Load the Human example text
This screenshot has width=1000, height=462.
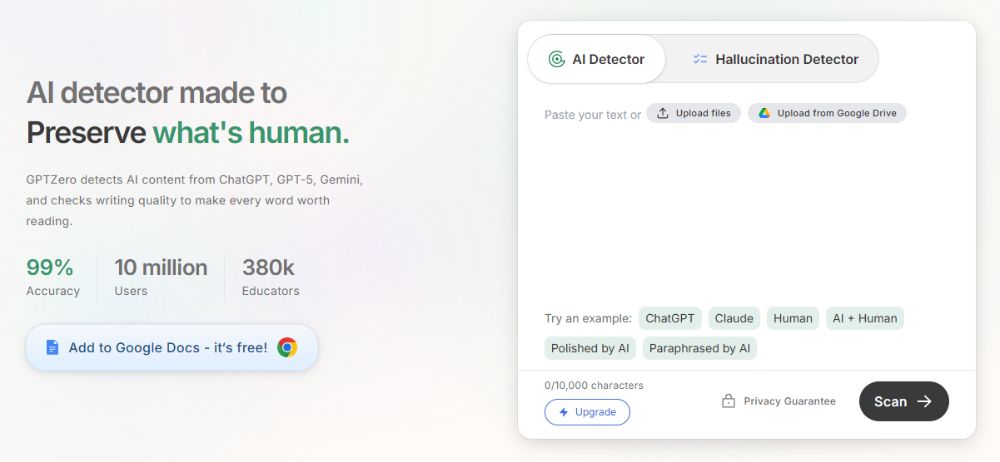coord(793,318)
